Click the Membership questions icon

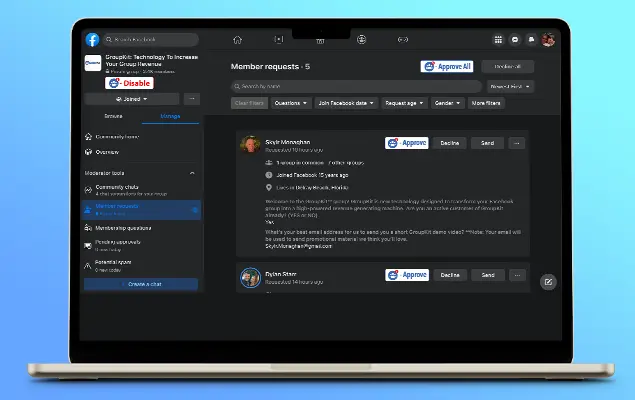[88, 228]
